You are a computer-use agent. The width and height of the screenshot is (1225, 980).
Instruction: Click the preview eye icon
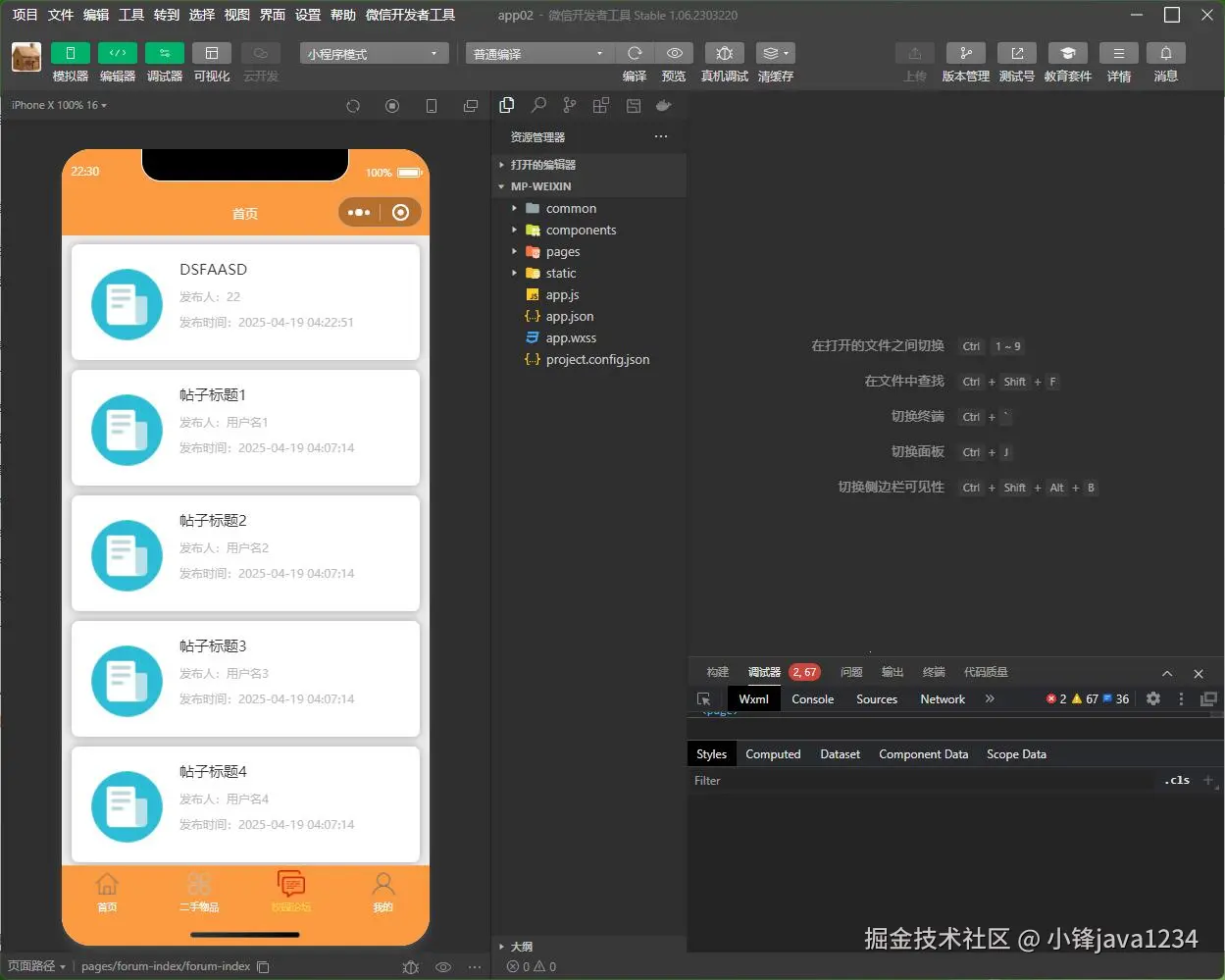pyautogui.click(x=674, y=53)
